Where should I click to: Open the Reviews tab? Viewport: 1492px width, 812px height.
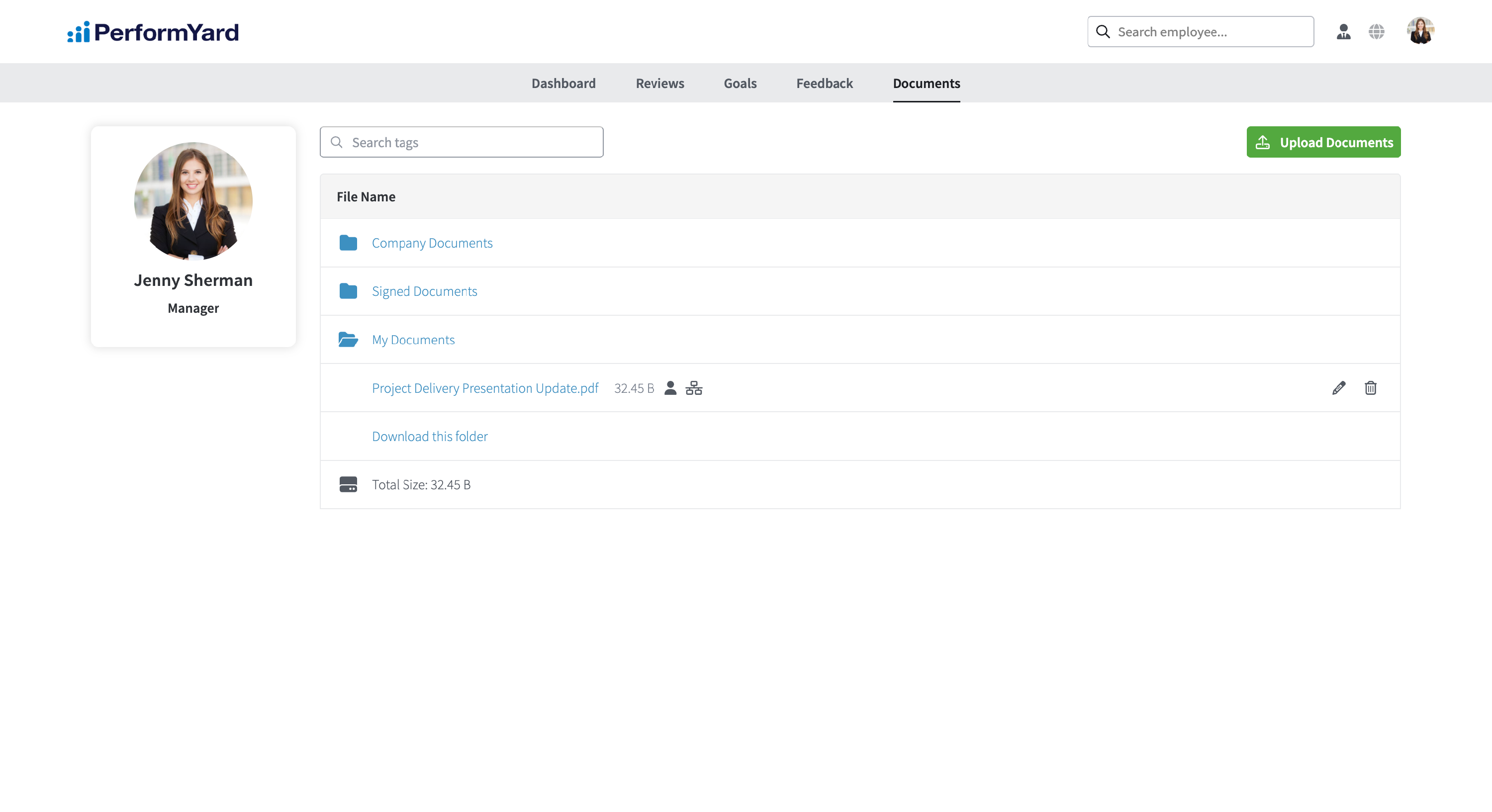click(x=659, y=84)
